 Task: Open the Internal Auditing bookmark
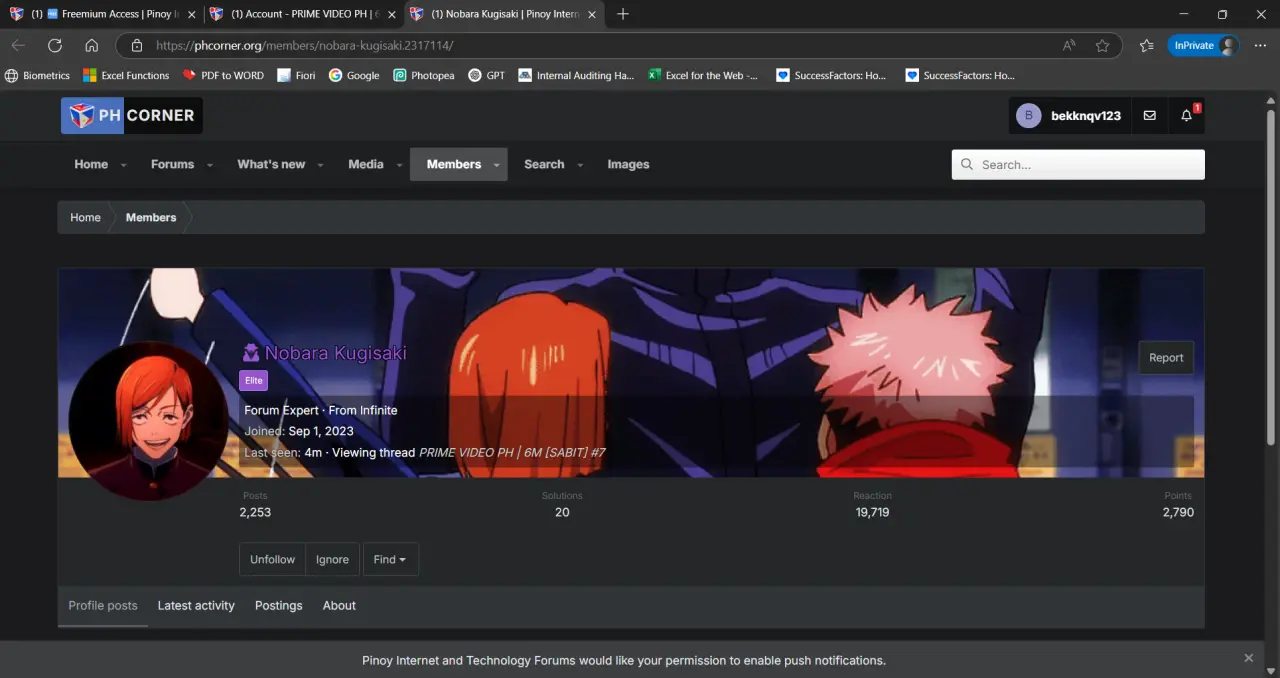(576, 75)
